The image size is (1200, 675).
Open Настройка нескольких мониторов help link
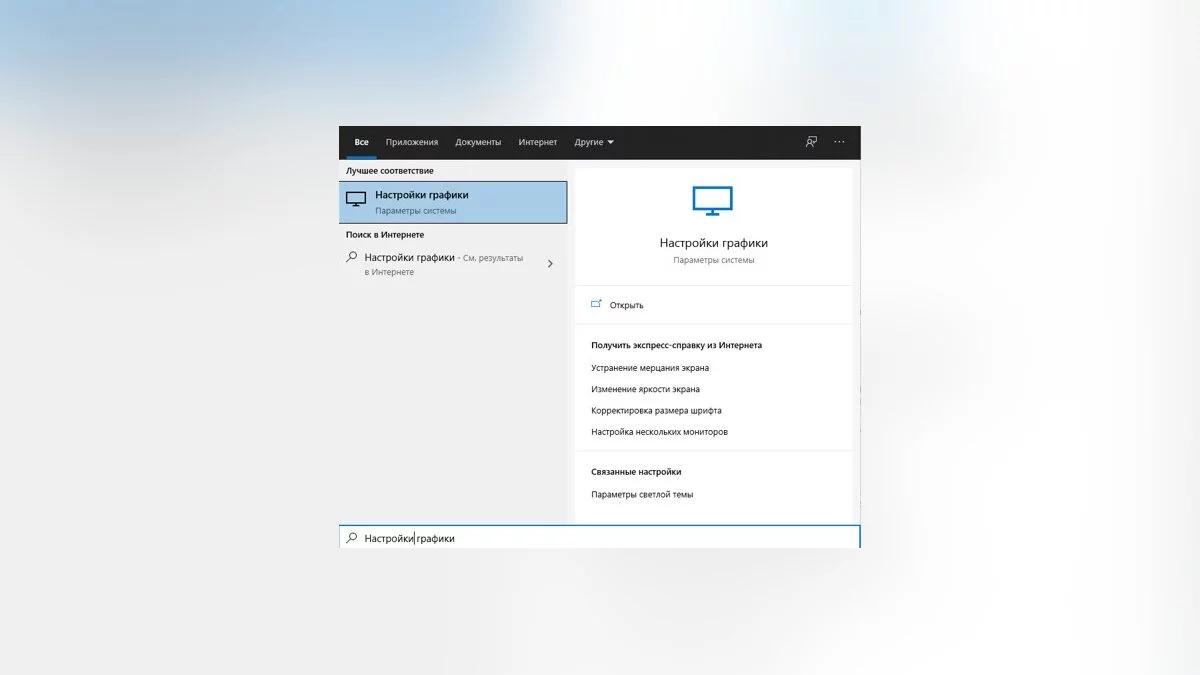659,432
